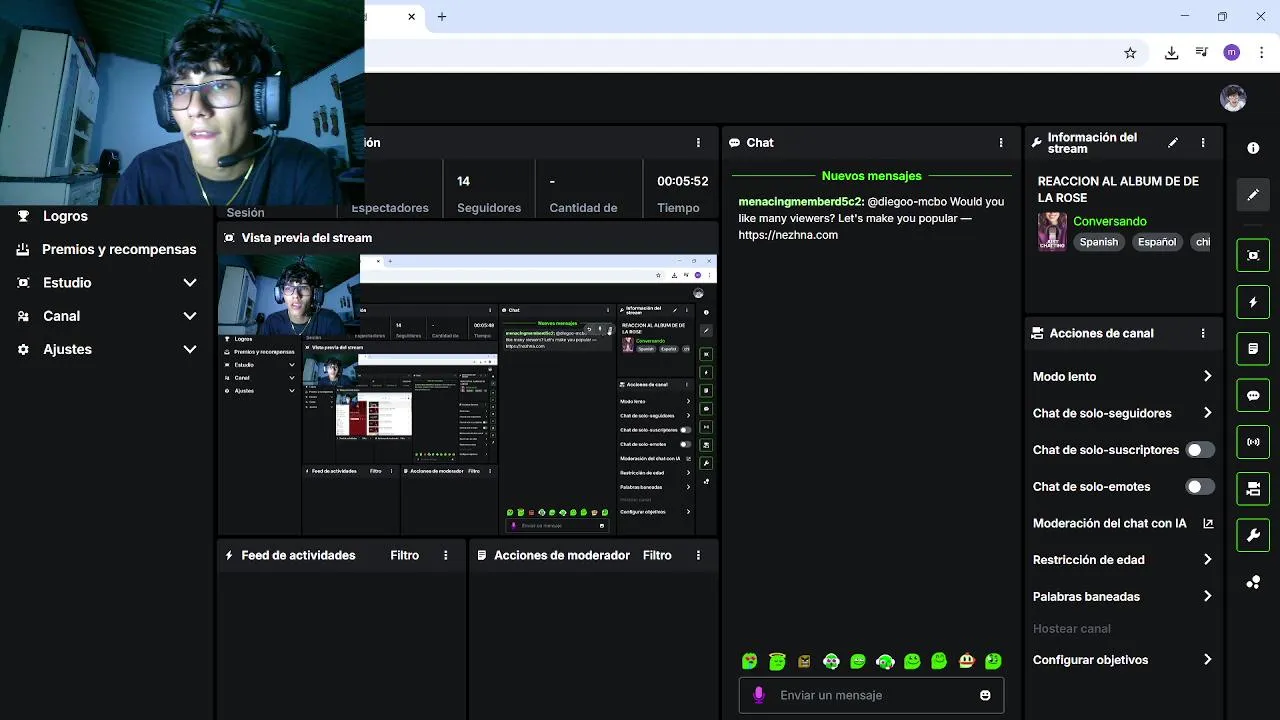Screen dimensions: 1280x720
Task: Open Chat de solo-seguidores options
Action: click(1122, 413)
